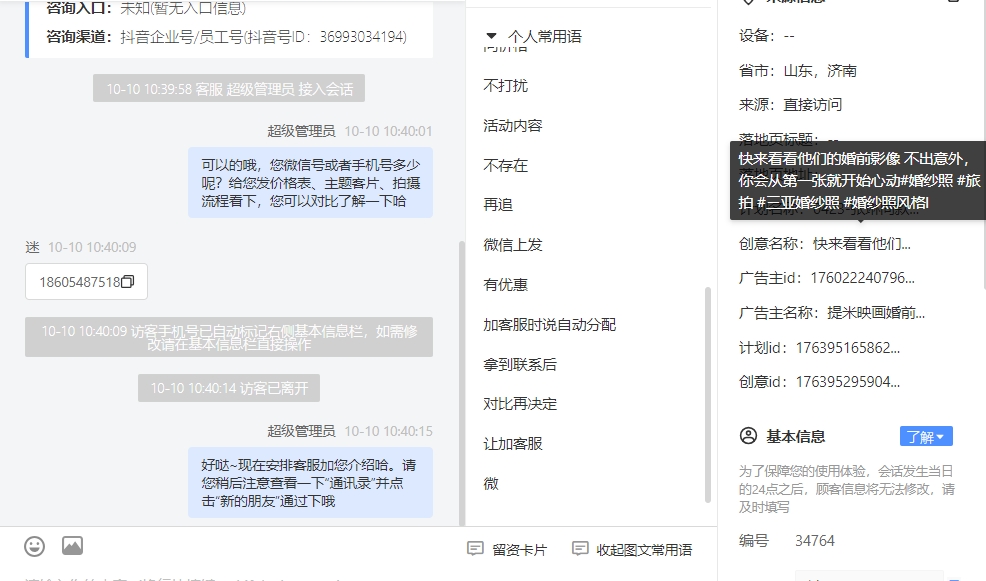Viewport: 986px width, 581px height.
Task: Select the quick phrase 不打扰
Action: [x=506, y=86]
